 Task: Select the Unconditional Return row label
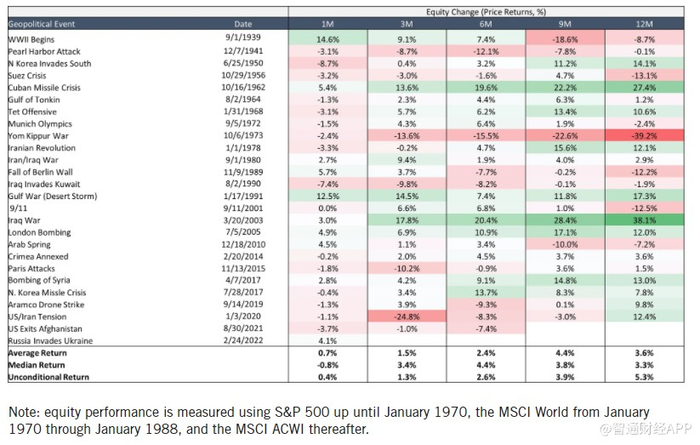pos(46,377)
